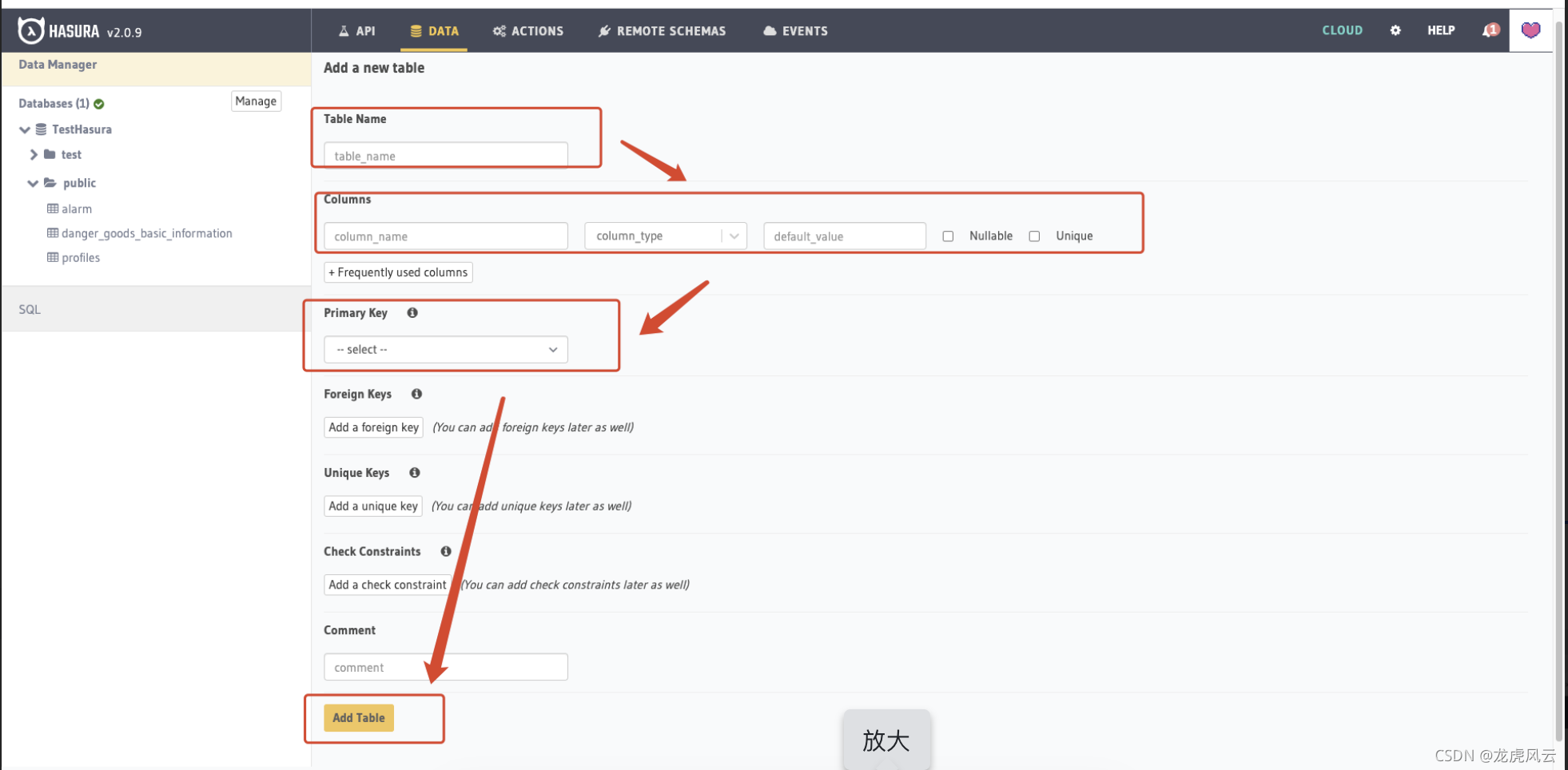The image size is (1568, 770).
Task: Go to the REMOTE SCHEMAS tab
Action: click(662, 31)
